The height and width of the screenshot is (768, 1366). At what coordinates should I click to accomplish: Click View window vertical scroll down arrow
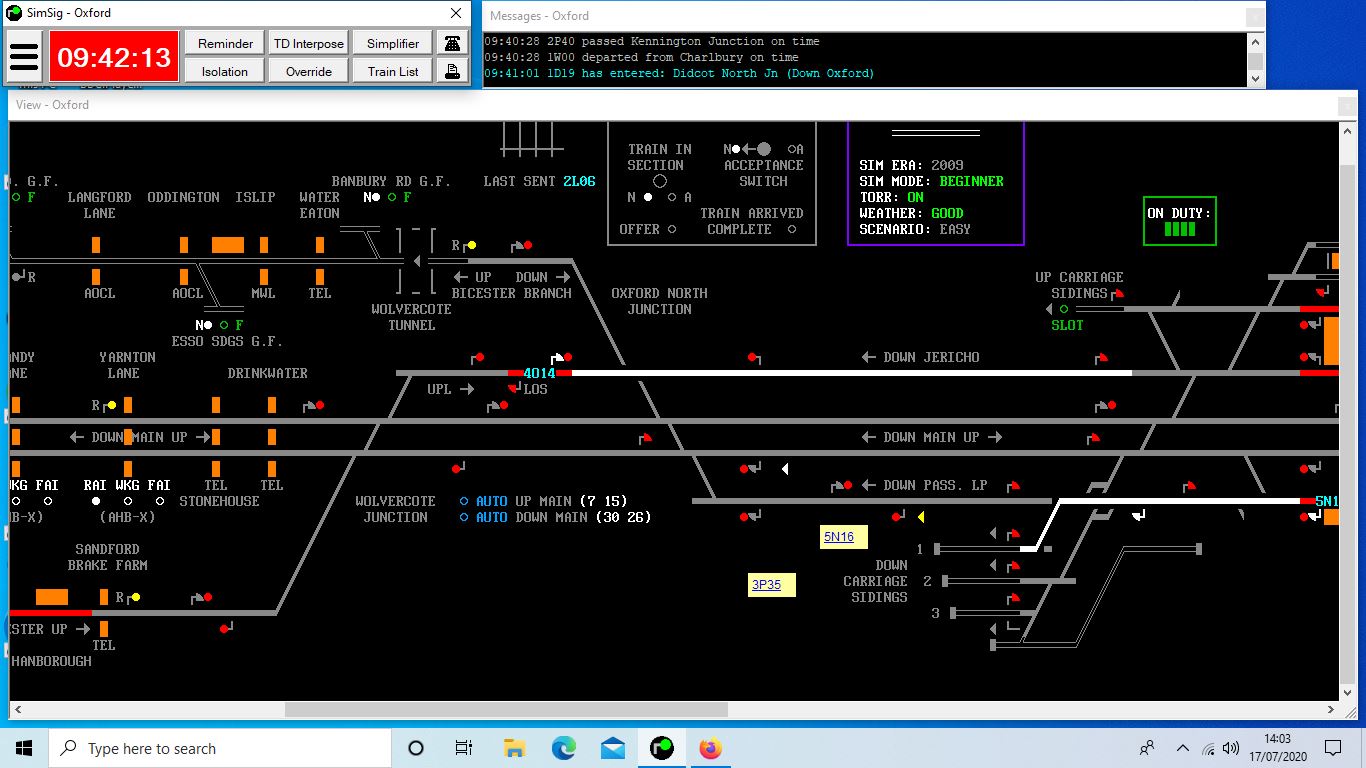(x=1347, y=693)
